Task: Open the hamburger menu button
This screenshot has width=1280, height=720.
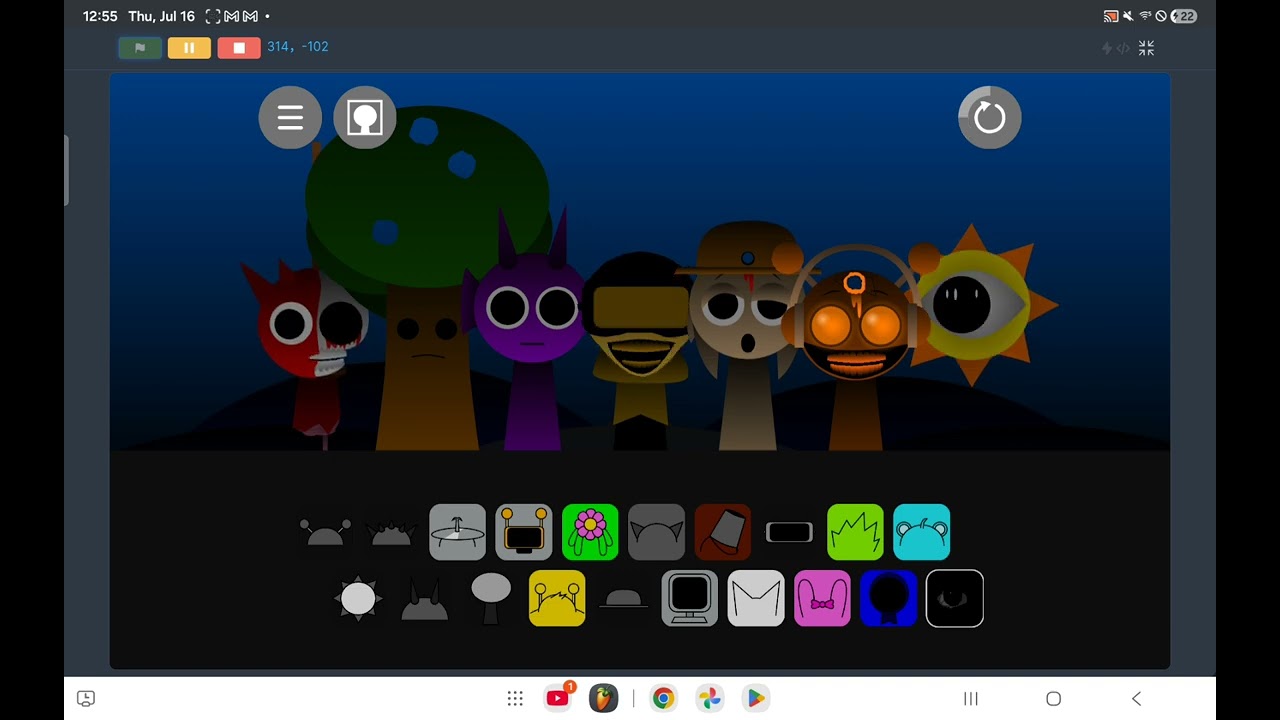Action: click(290, 118)
